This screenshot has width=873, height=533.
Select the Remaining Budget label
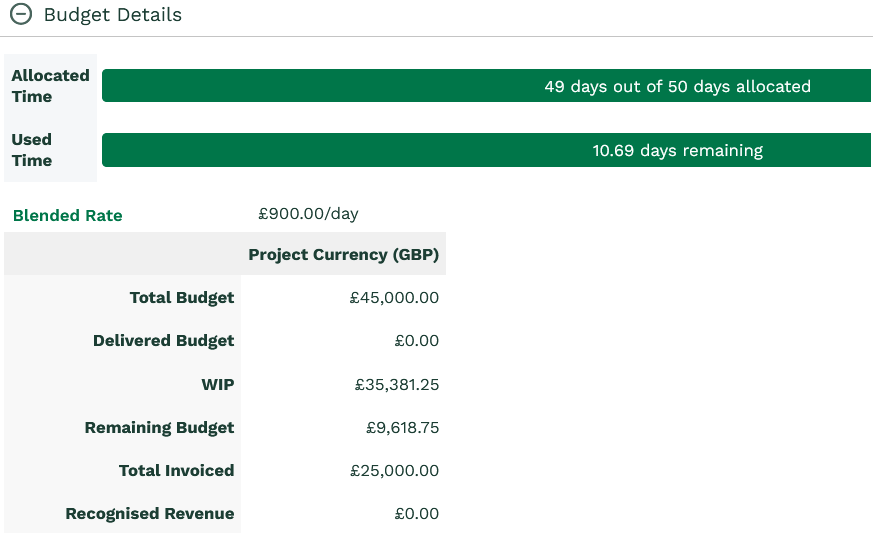[159, 428]
